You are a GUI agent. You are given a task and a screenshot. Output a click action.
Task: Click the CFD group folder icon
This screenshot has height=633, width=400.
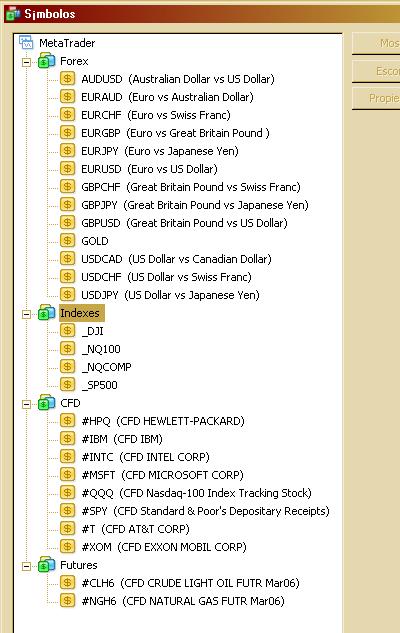point(46,403)
